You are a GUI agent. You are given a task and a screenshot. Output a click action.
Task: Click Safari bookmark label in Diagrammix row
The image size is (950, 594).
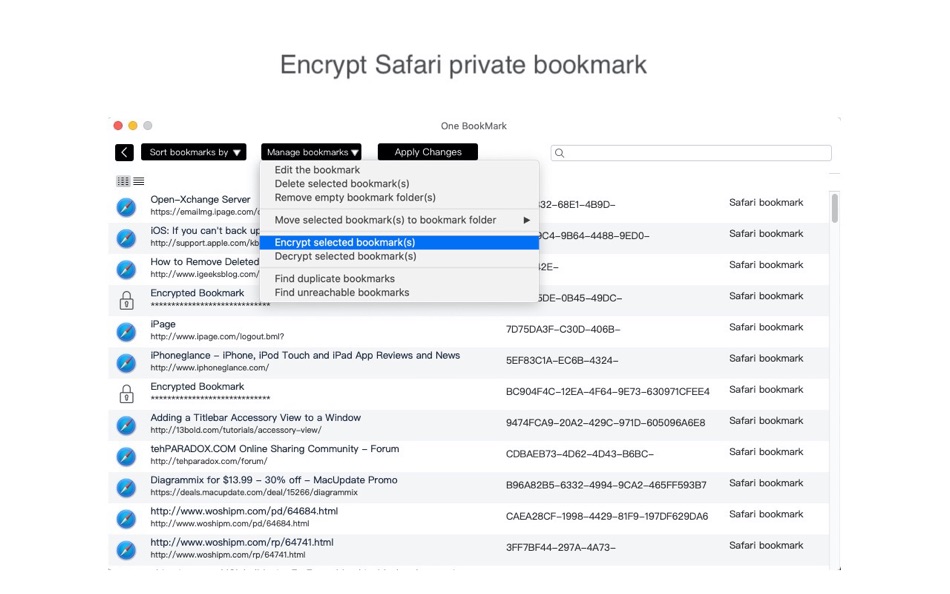[x=766, y=483]
